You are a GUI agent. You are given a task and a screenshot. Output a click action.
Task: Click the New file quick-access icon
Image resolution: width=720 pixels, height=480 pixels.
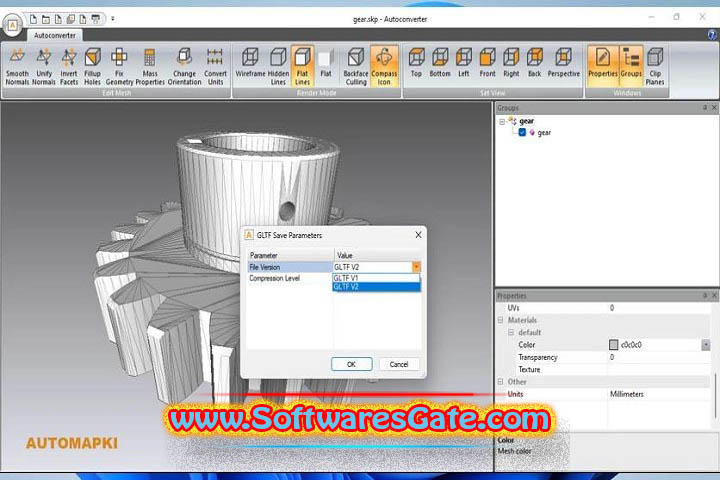point(34,19)
